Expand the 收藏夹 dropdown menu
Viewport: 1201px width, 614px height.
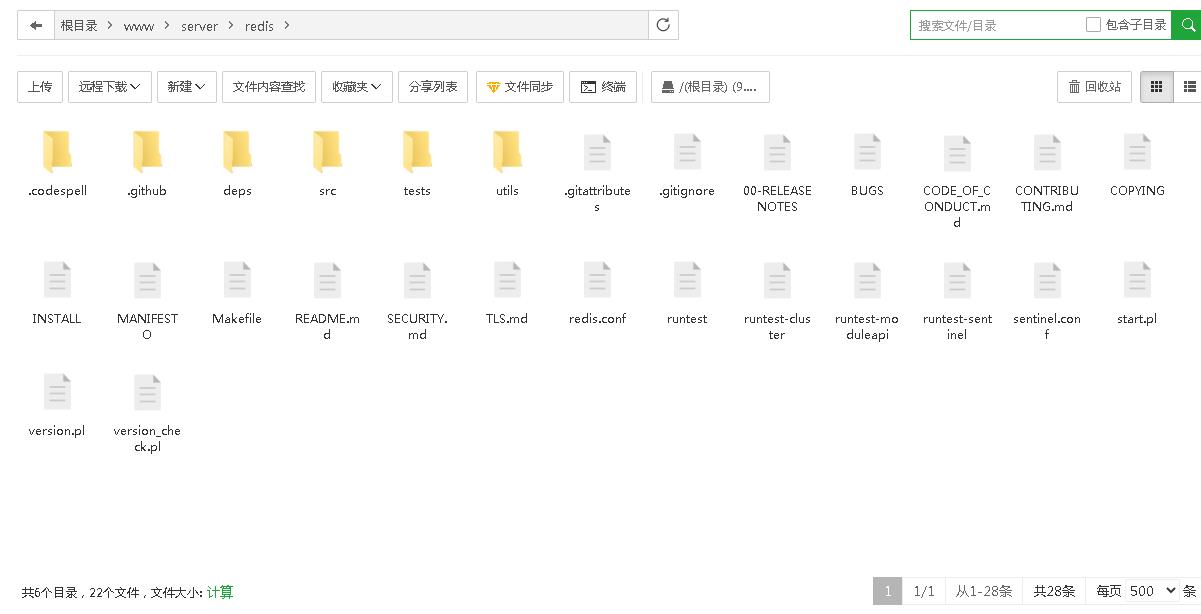pyautogui.click(x=357, y=87)
